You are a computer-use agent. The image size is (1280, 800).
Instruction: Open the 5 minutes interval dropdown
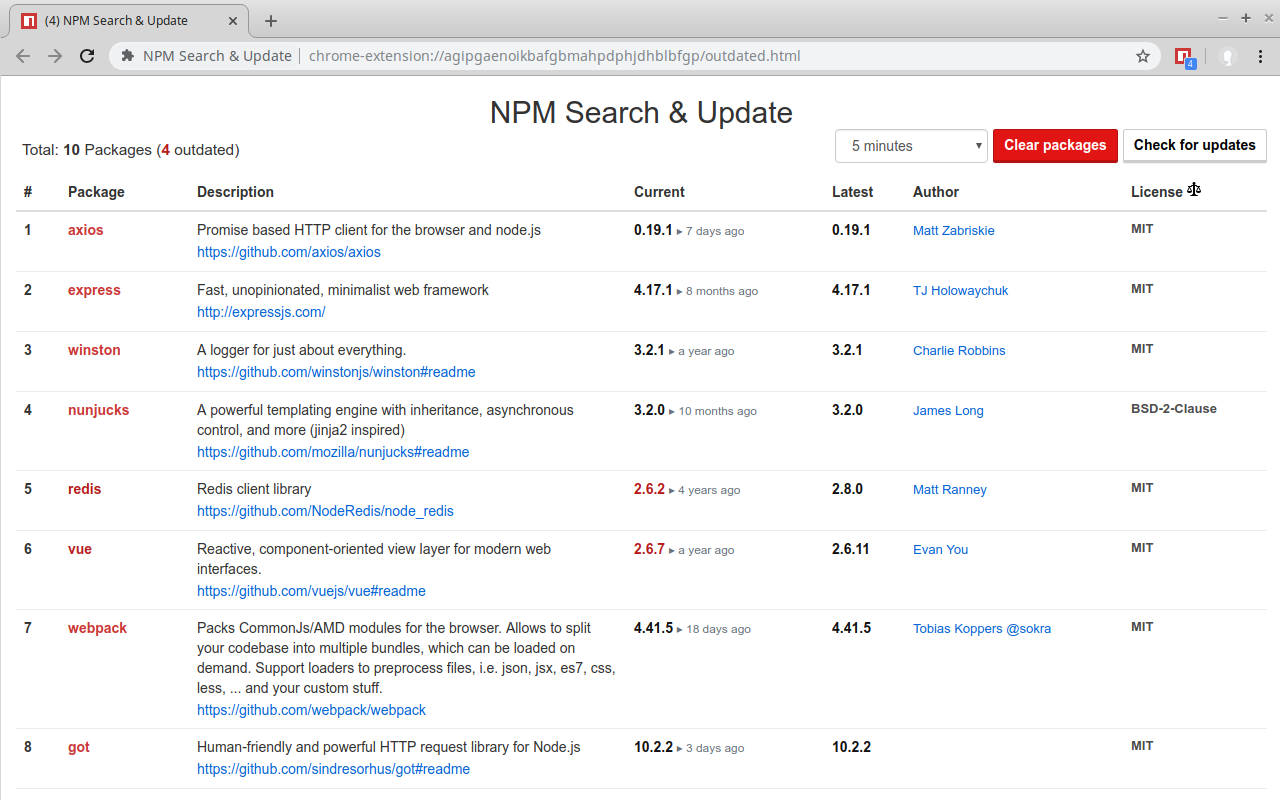coord(911,146)
